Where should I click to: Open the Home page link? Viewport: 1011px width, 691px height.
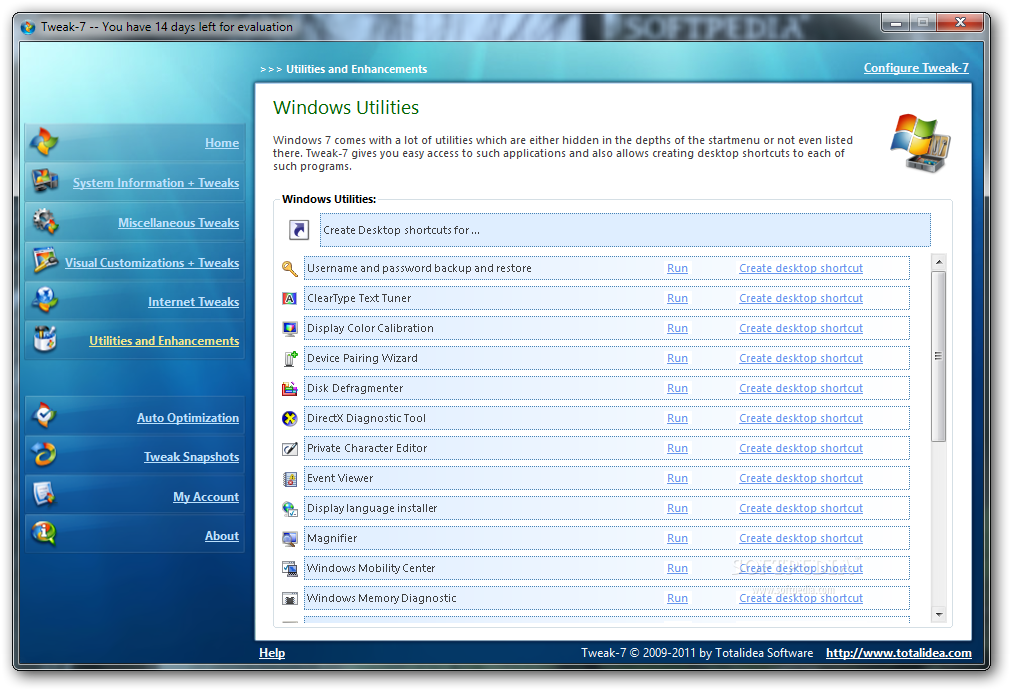[x=221, y=143]
